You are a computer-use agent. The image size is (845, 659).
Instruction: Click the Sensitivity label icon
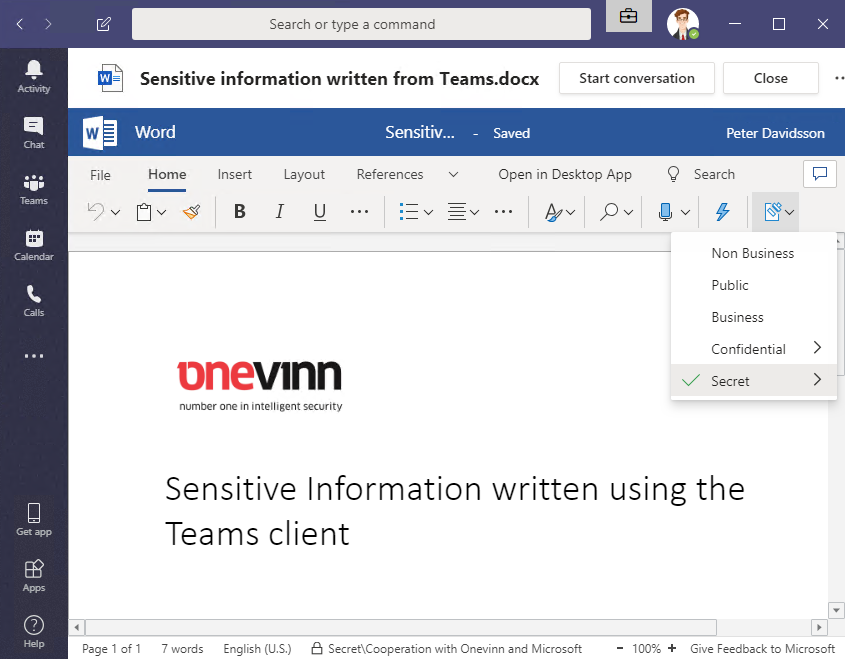pyautogui.click(x=773, y=212)
